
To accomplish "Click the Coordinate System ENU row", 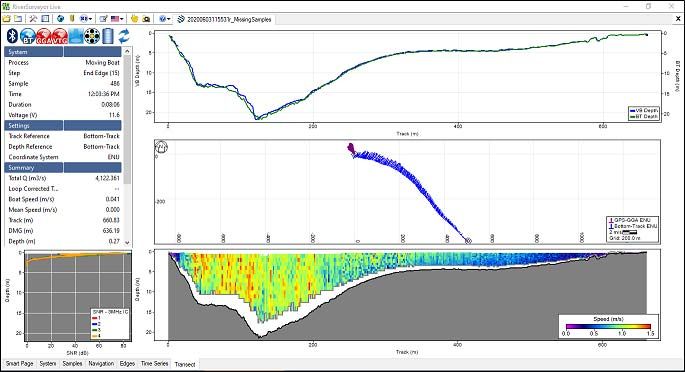I will tap(64, 157).
